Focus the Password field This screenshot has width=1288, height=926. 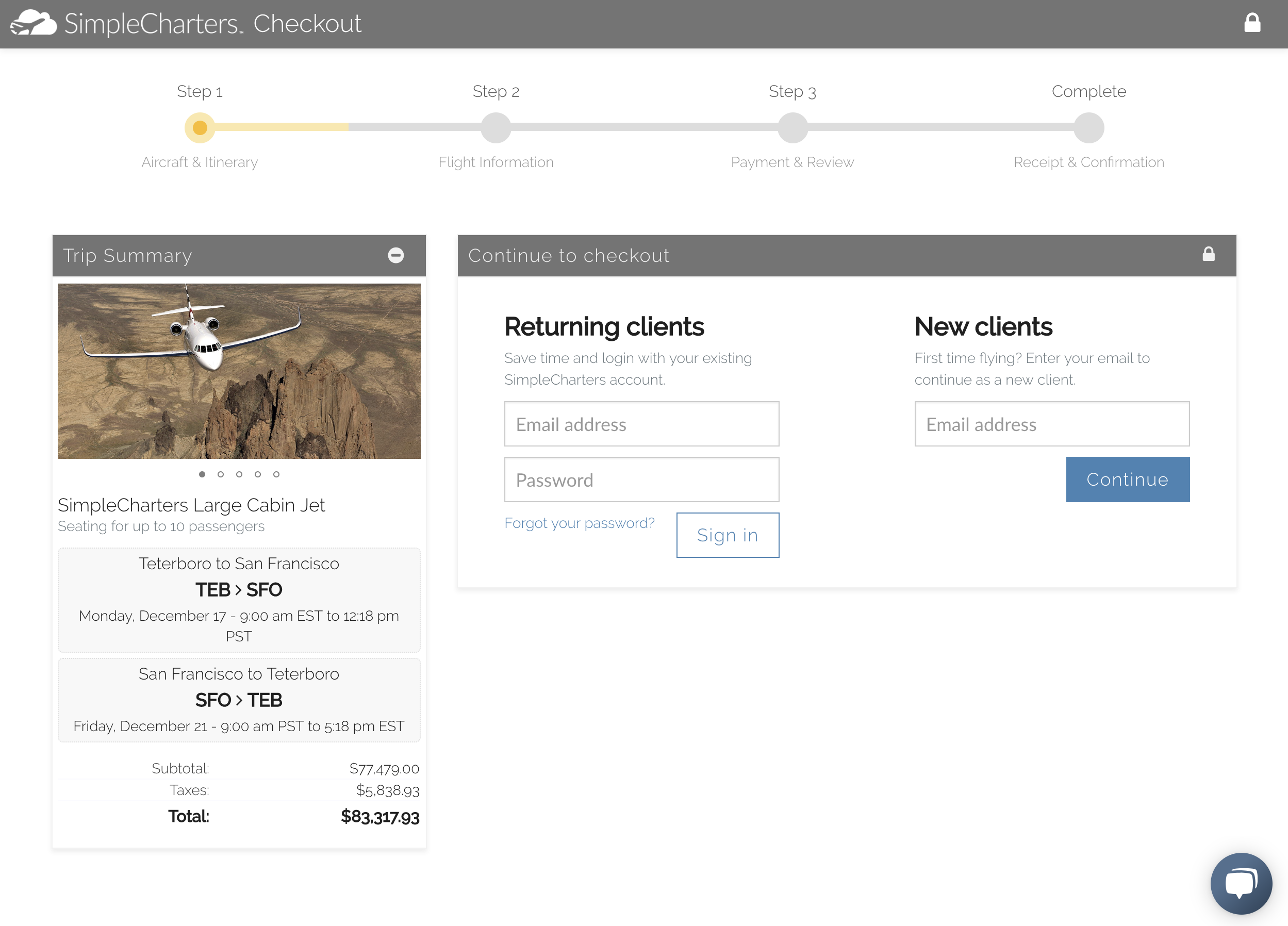coord(642,479)
